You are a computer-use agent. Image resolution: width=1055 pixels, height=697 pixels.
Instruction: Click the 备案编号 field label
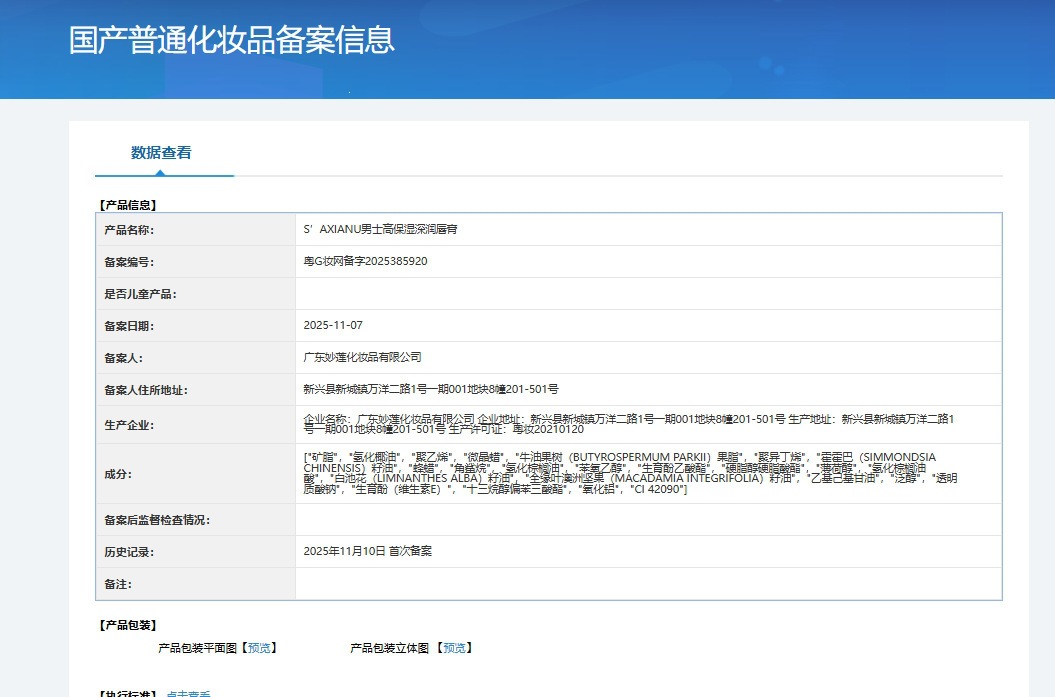coord(129,262)
